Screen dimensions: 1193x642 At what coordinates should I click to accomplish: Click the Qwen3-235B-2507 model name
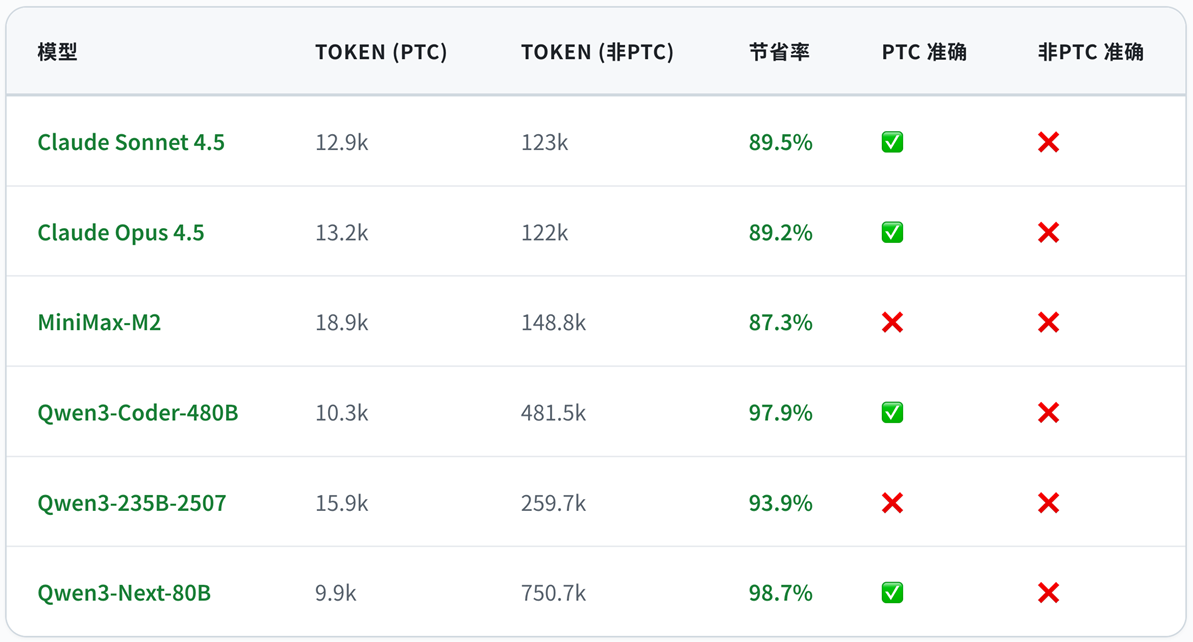(x=132, y=503)
